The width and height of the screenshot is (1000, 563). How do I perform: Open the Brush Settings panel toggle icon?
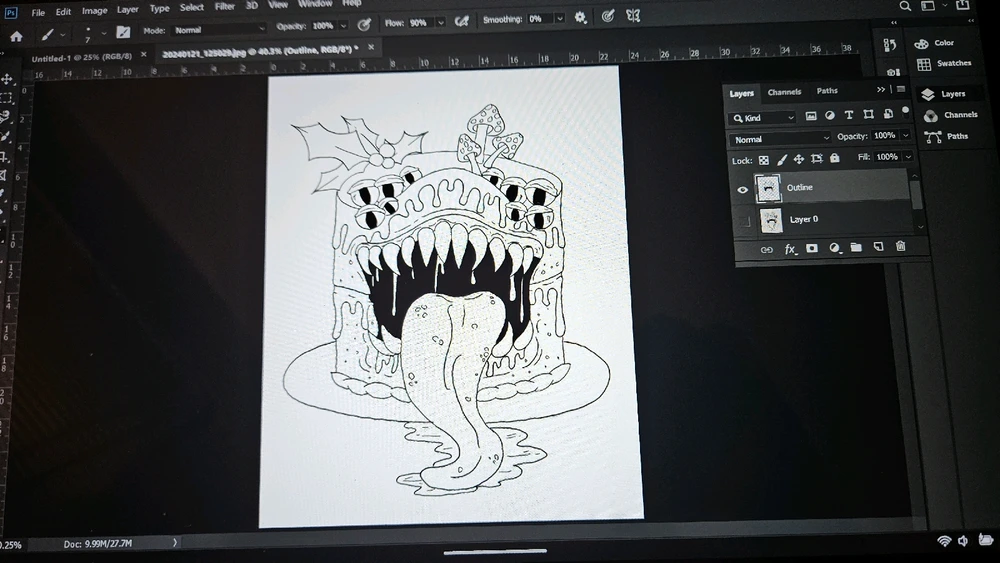pos(123,31)
